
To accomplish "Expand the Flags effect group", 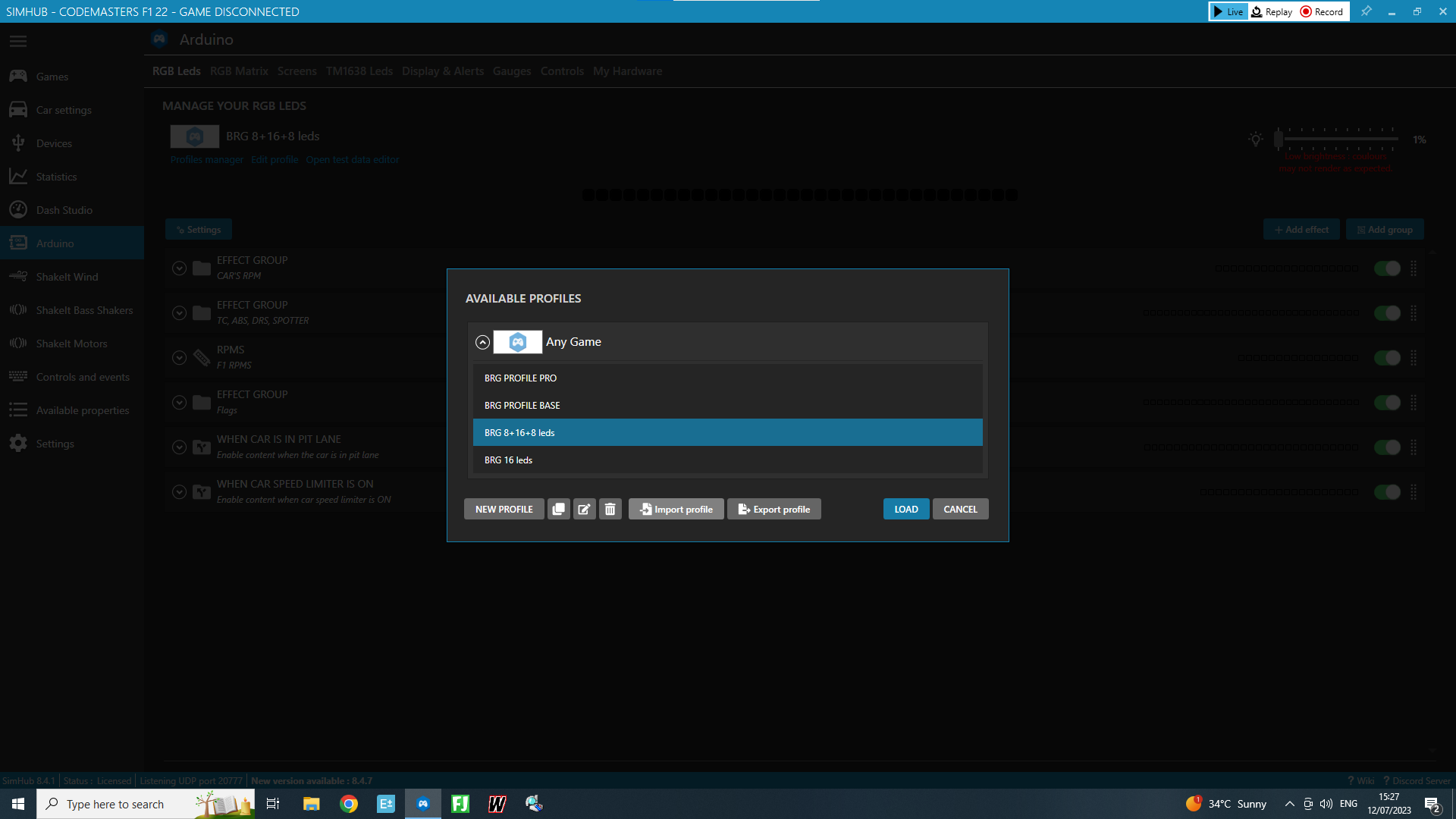I will pos(179,403).
